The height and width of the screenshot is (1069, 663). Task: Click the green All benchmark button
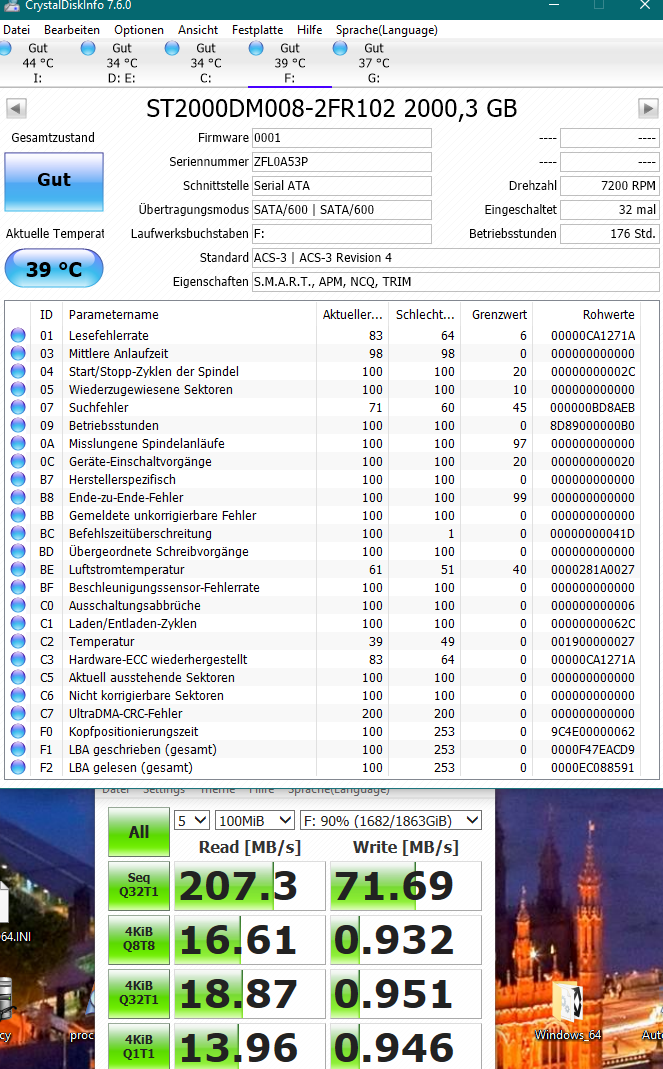(x=139, y=832)
